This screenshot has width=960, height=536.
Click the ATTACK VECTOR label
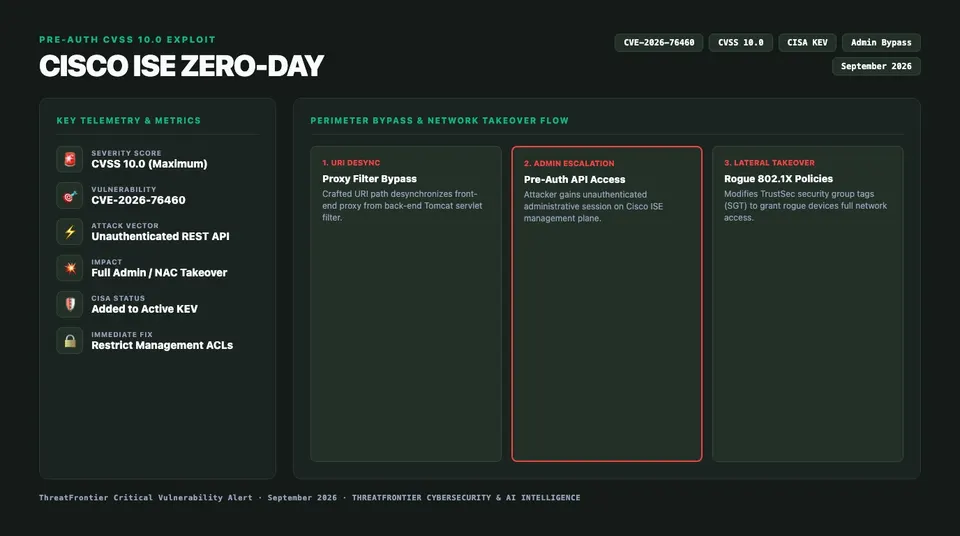pyautogui.click(x=125, y=225)
